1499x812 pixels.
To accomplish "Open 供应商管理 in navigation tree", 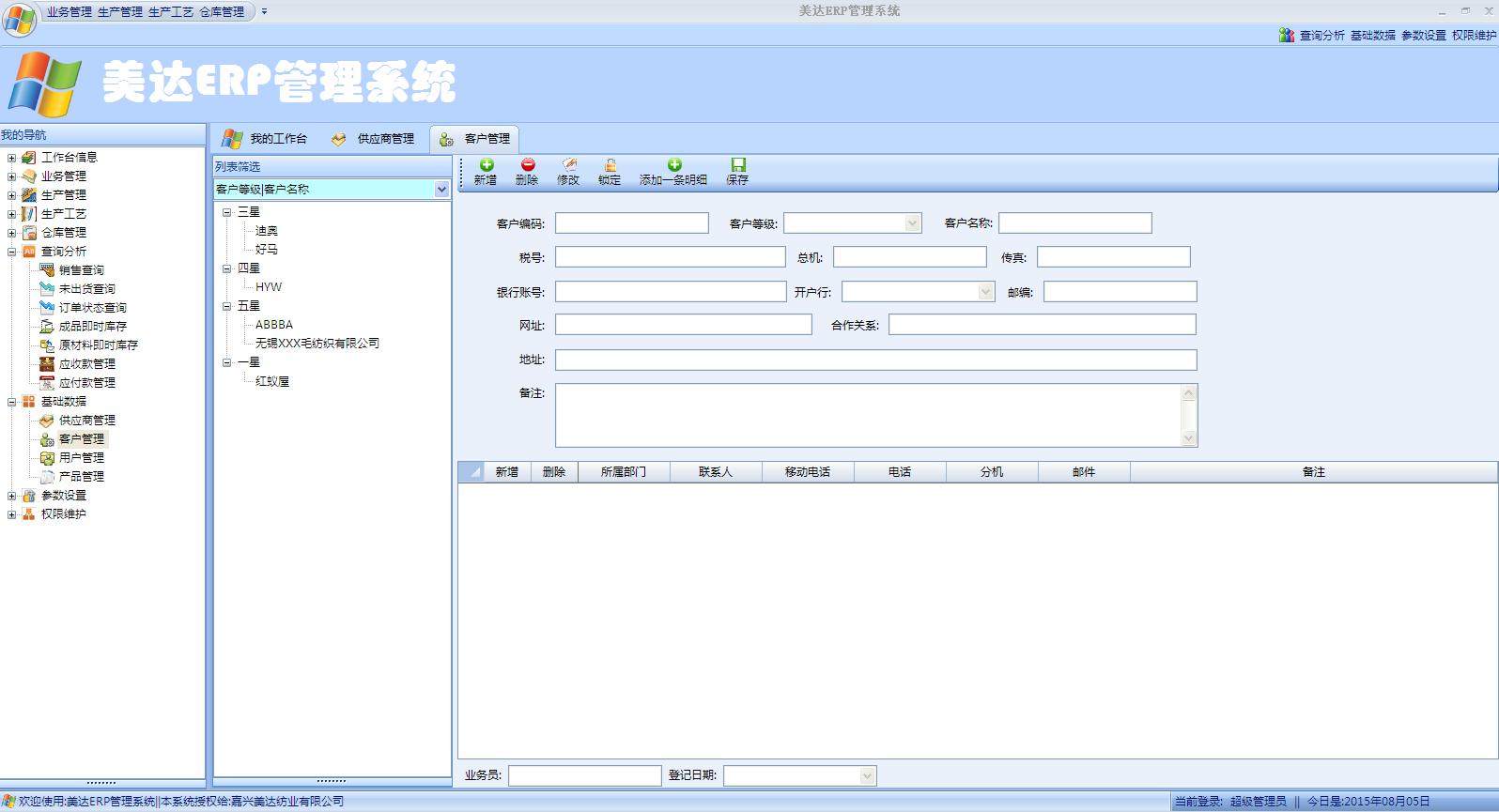I will click(x=87, y=421).
